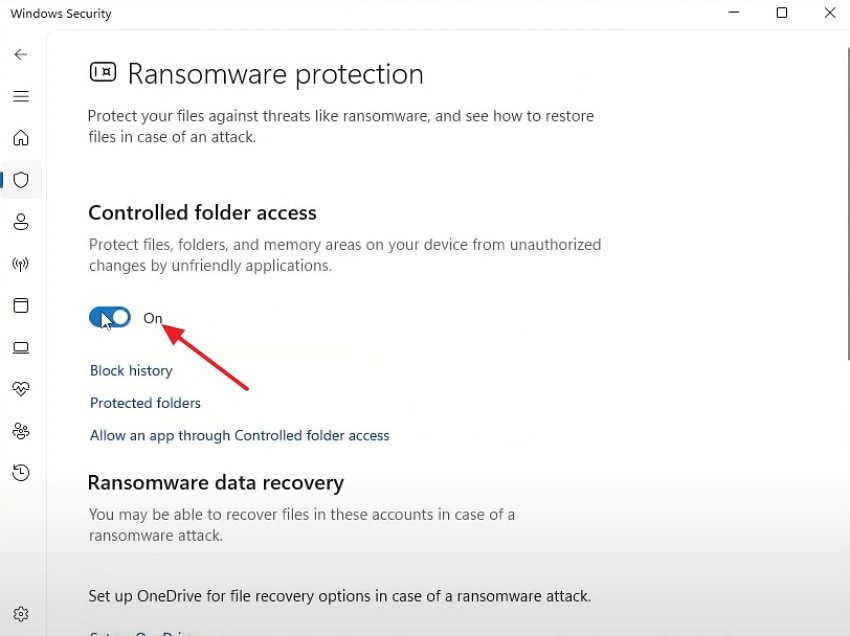Open Device performance & health heart icon
Image resolution: width=850 pixels, height=636 pixels.
pyautogui.click(x=21, y=389)
